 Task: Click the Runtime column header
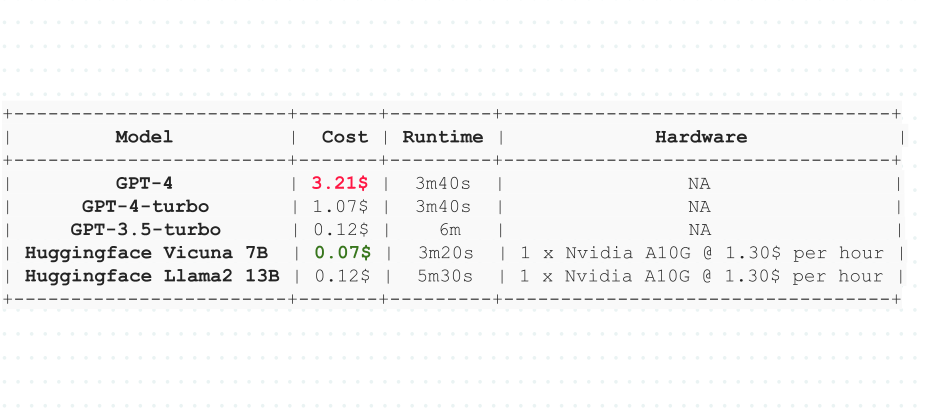point(442,137)
